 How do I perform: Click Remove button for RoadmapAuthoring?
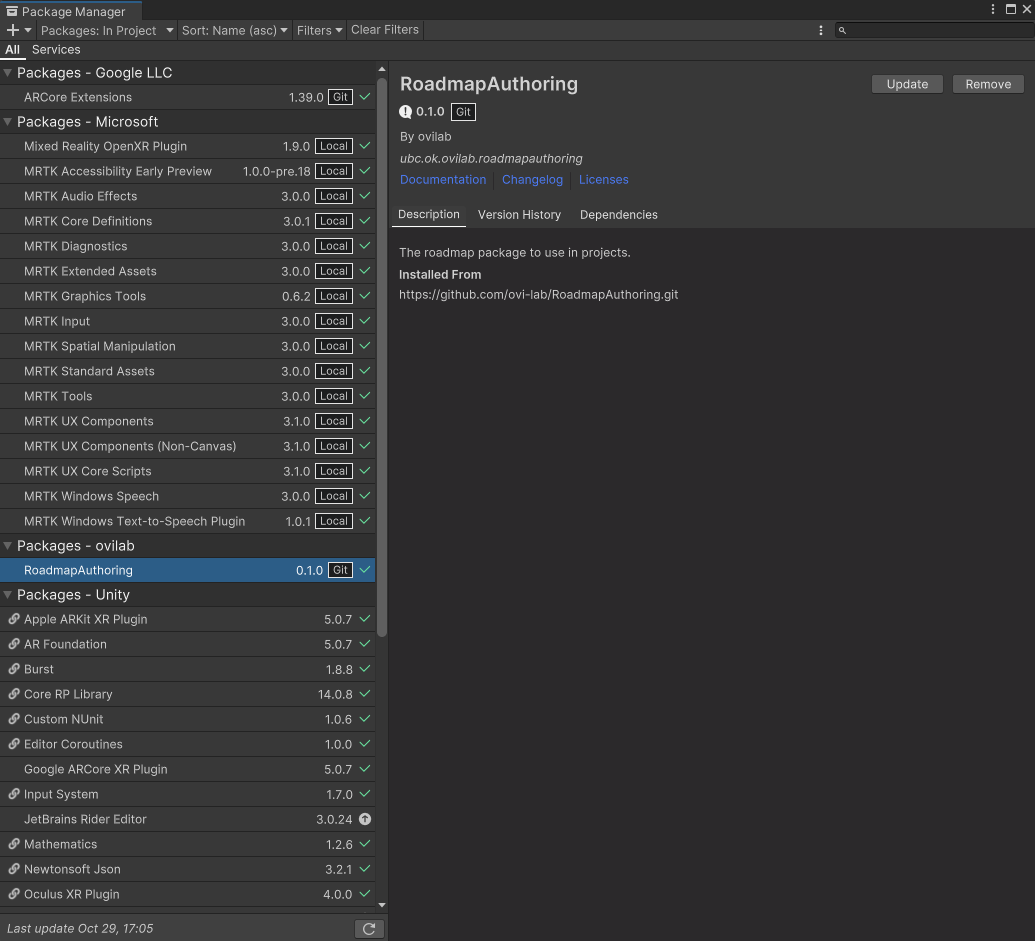click(x=987, y=84)
